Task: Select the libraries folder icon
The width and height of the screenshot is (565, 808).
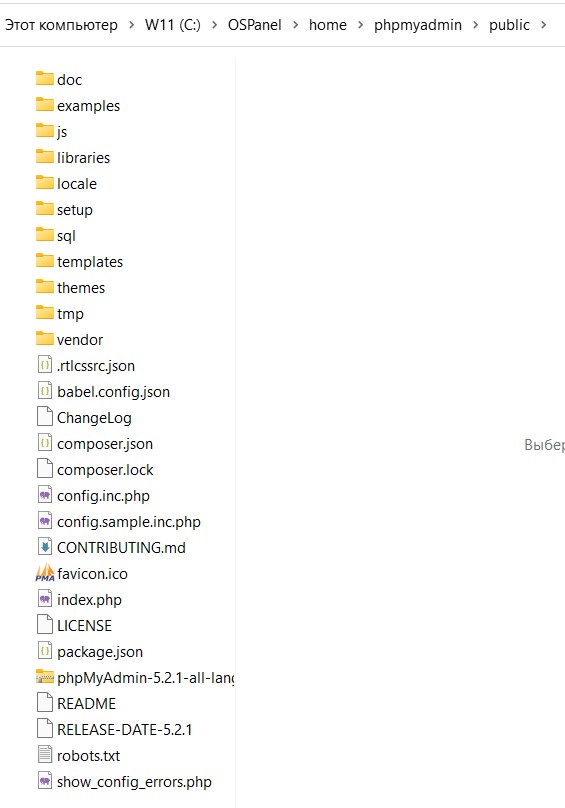Action: tap(45, 157)
